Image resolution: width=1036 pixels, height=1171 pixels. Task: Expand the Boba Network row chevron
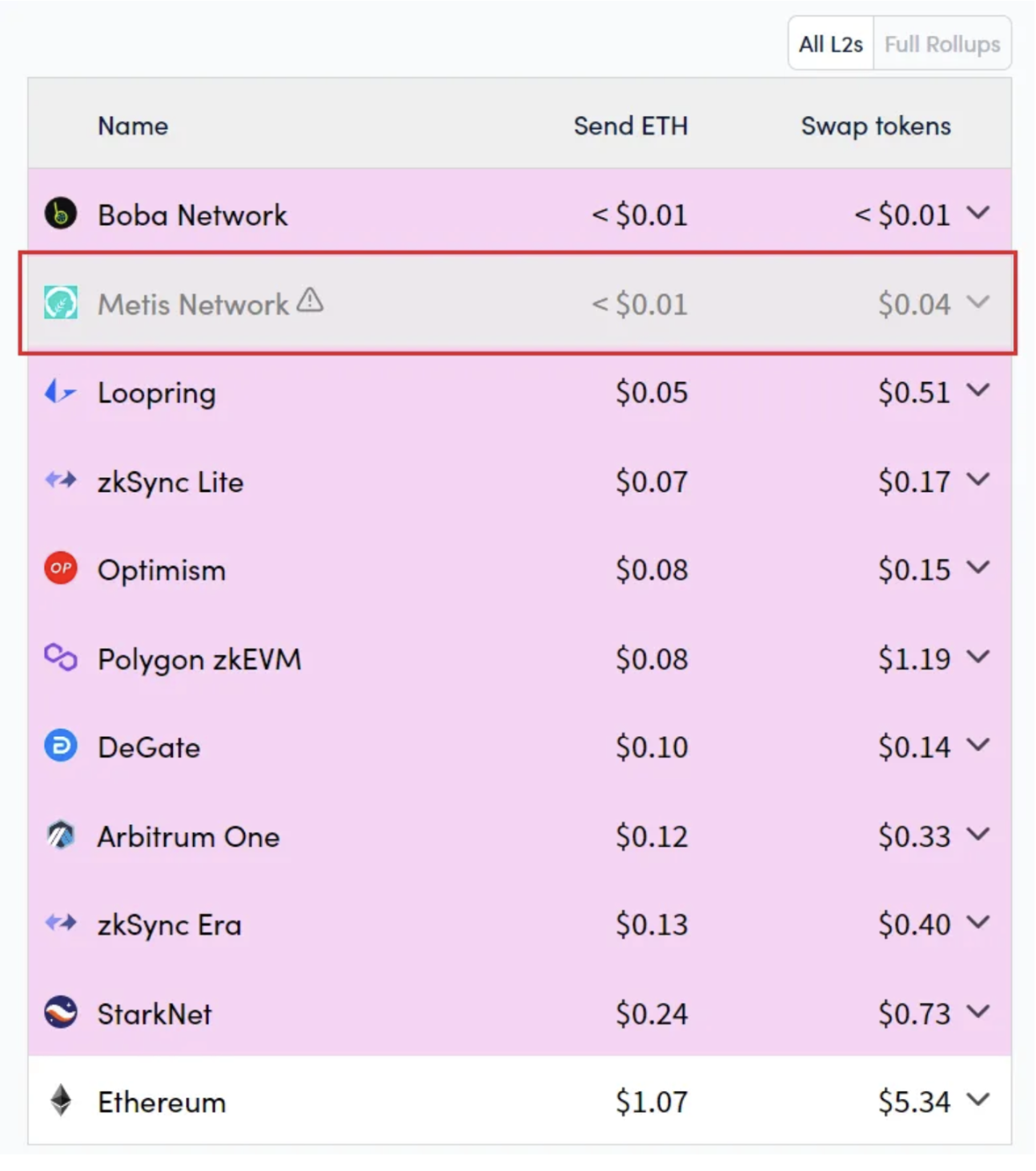point(978,213)
